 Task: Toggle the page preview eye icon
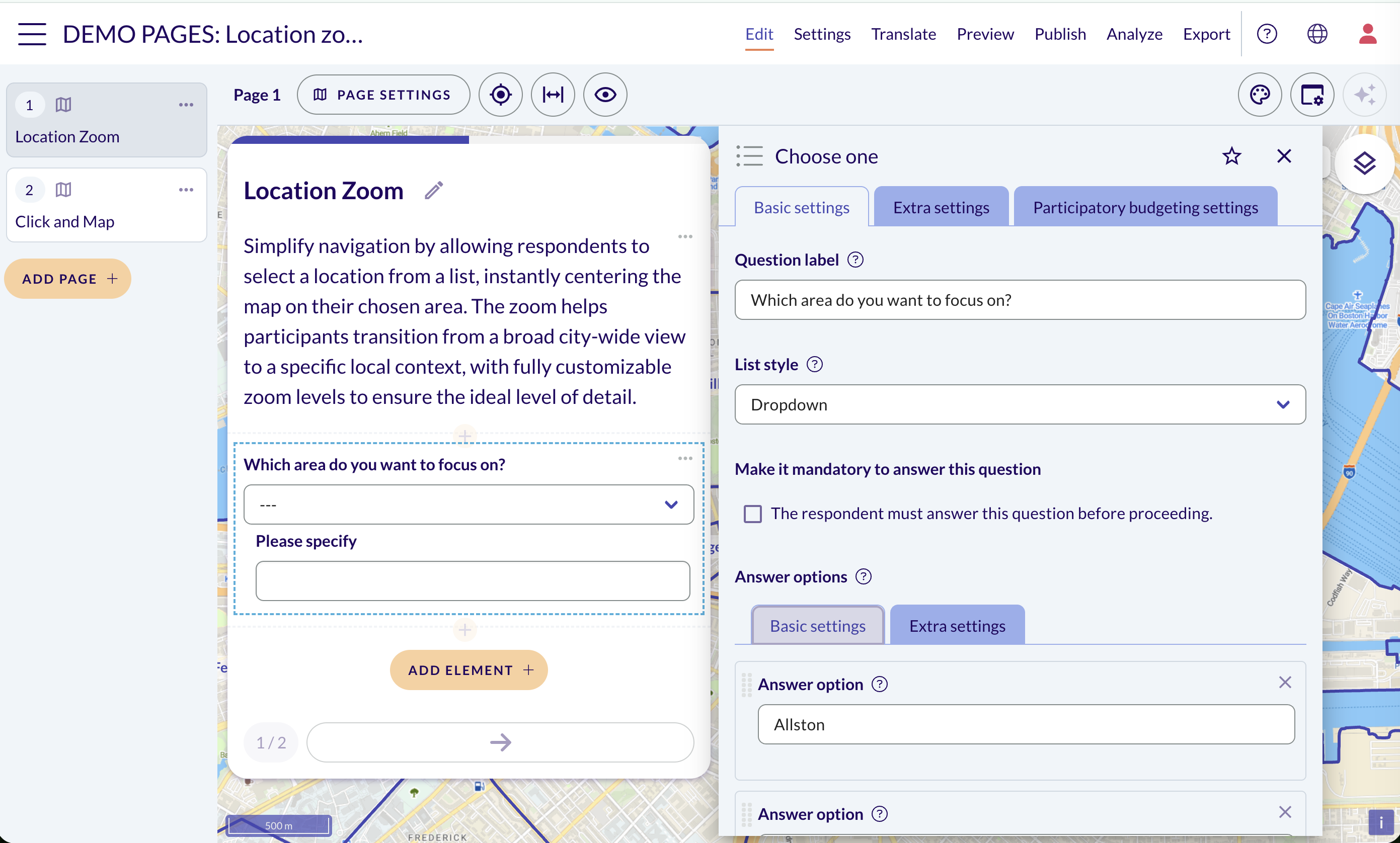[605, 94]
